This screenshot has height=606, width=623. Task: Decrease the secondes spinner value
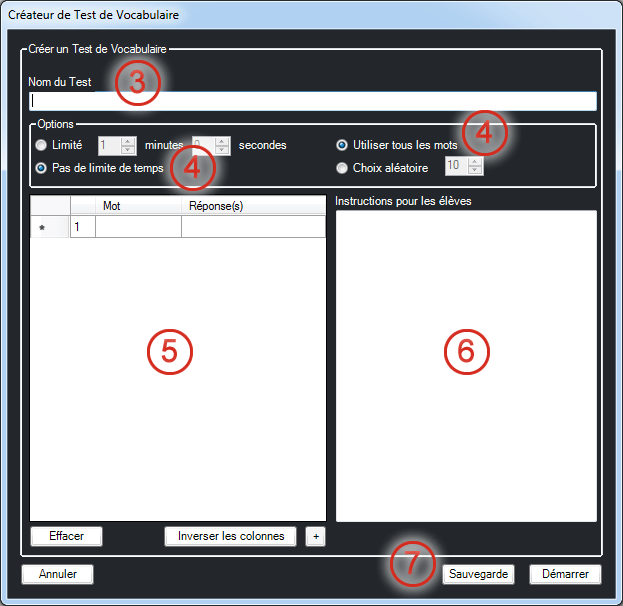pos(222,151)
